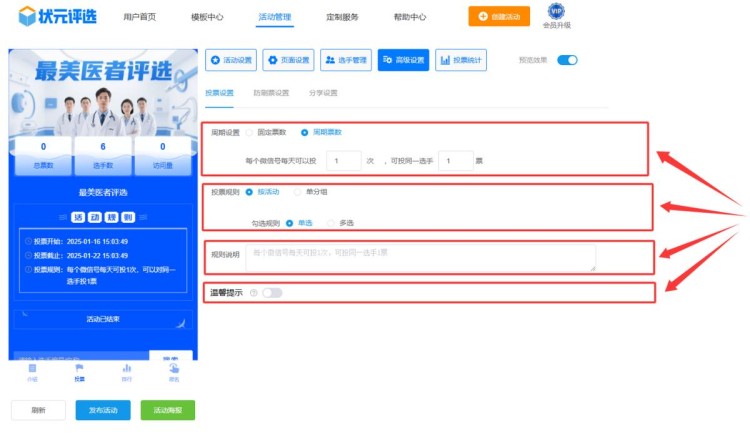Toggle the 预览效果 switch
Image resolution: width=750 pixels, height=434 pixels.
click(567, 60)
